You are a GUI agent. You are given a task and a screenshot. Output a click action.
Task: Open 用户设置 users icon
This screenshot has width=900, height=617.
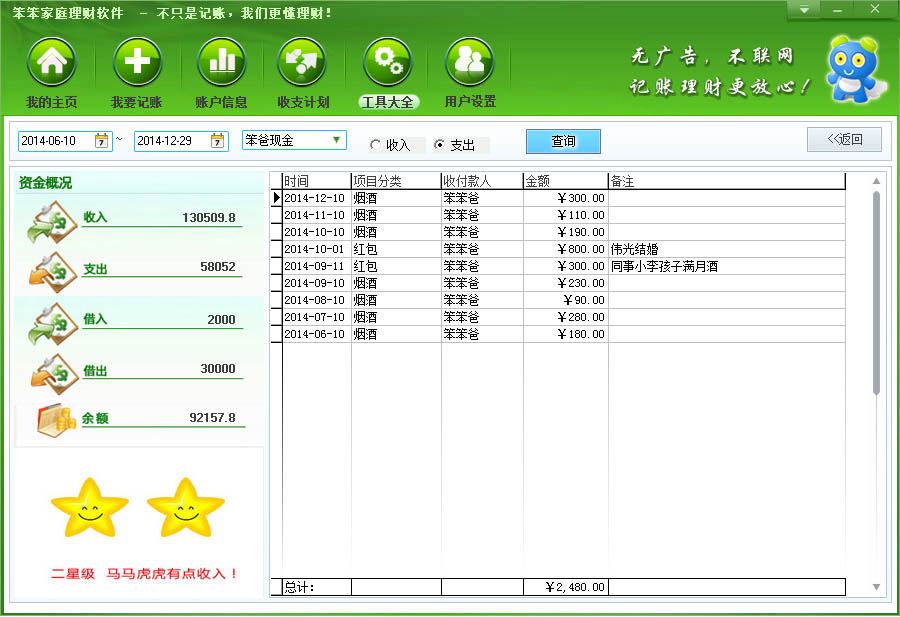tap(469, 63)
